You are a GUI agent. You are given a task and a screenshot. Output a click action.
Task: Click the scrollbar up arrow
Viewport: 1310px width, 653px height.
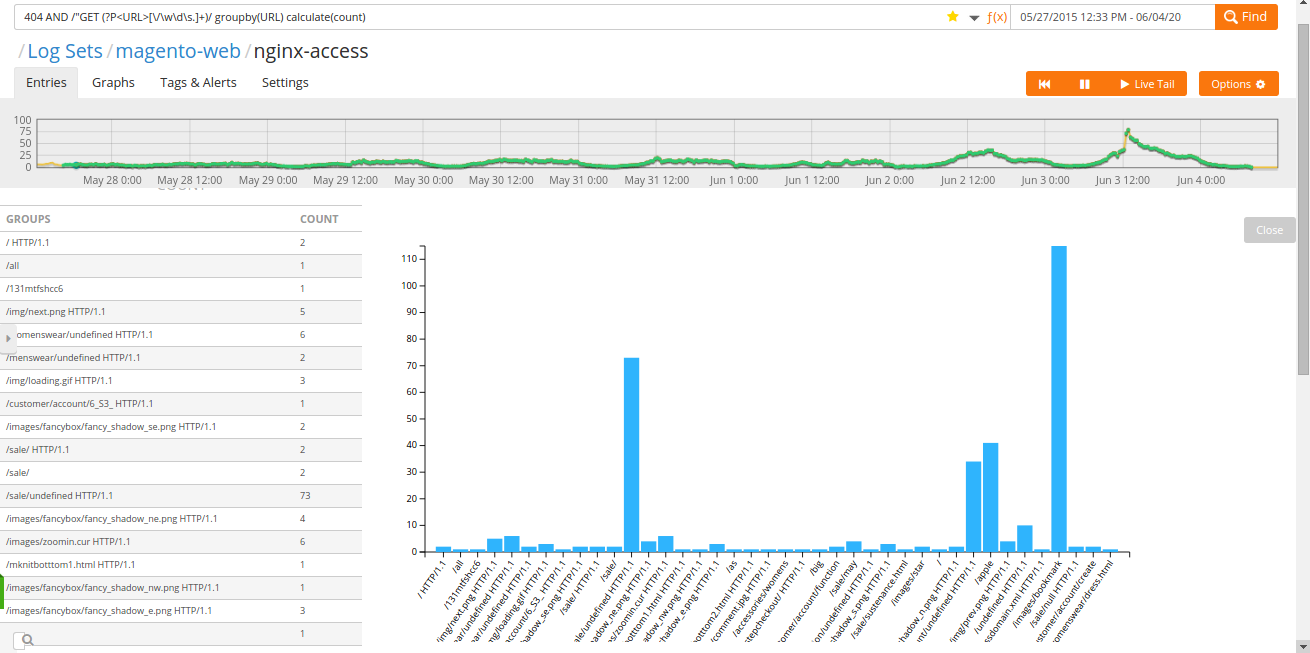(1303, 7)
